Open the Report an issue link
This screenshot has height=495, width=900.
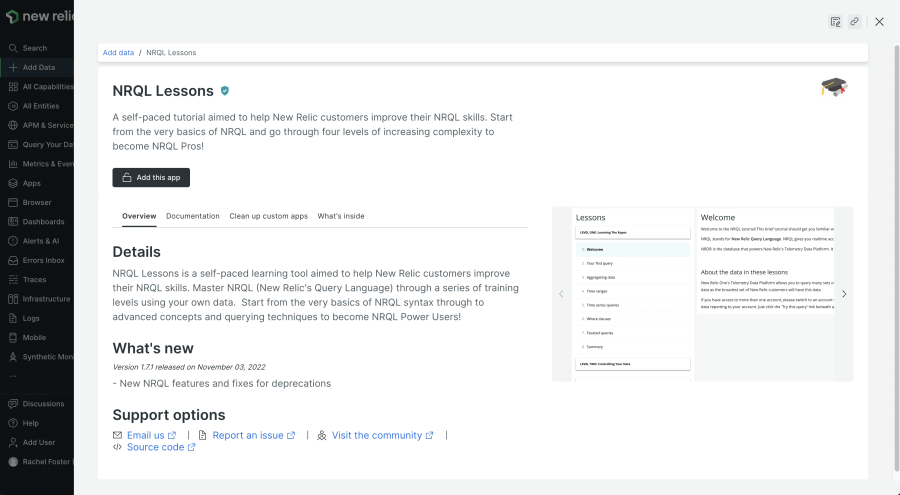pos(247,435)
